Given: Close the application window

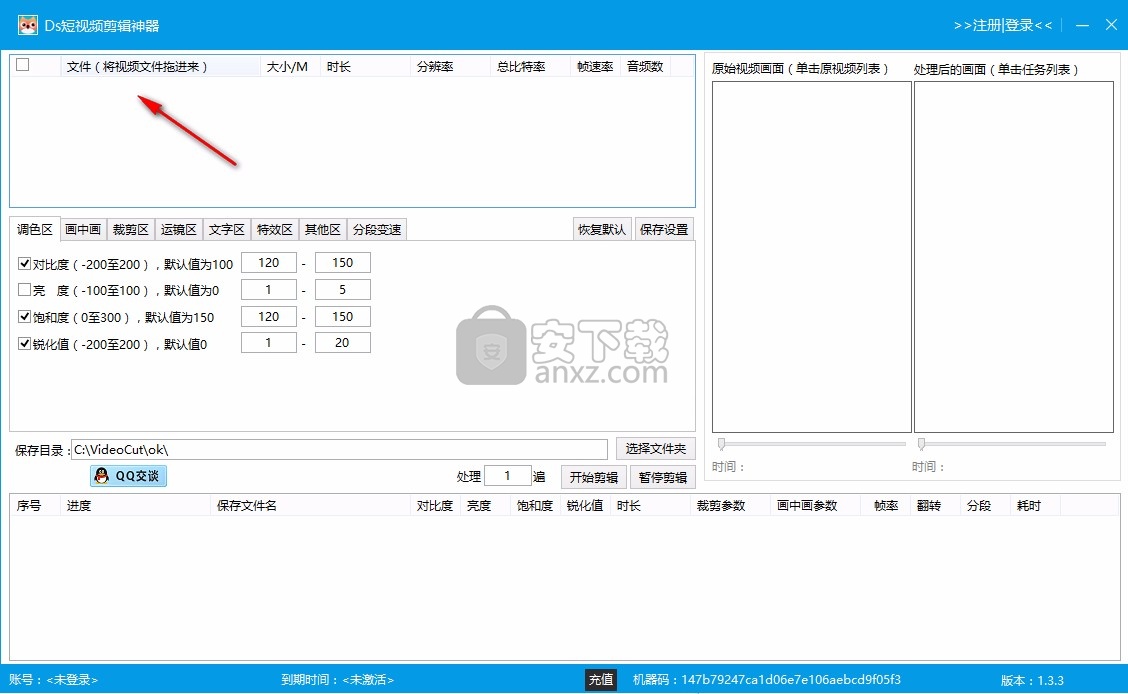Looking at the screenshot, I should pos(1111,25).
